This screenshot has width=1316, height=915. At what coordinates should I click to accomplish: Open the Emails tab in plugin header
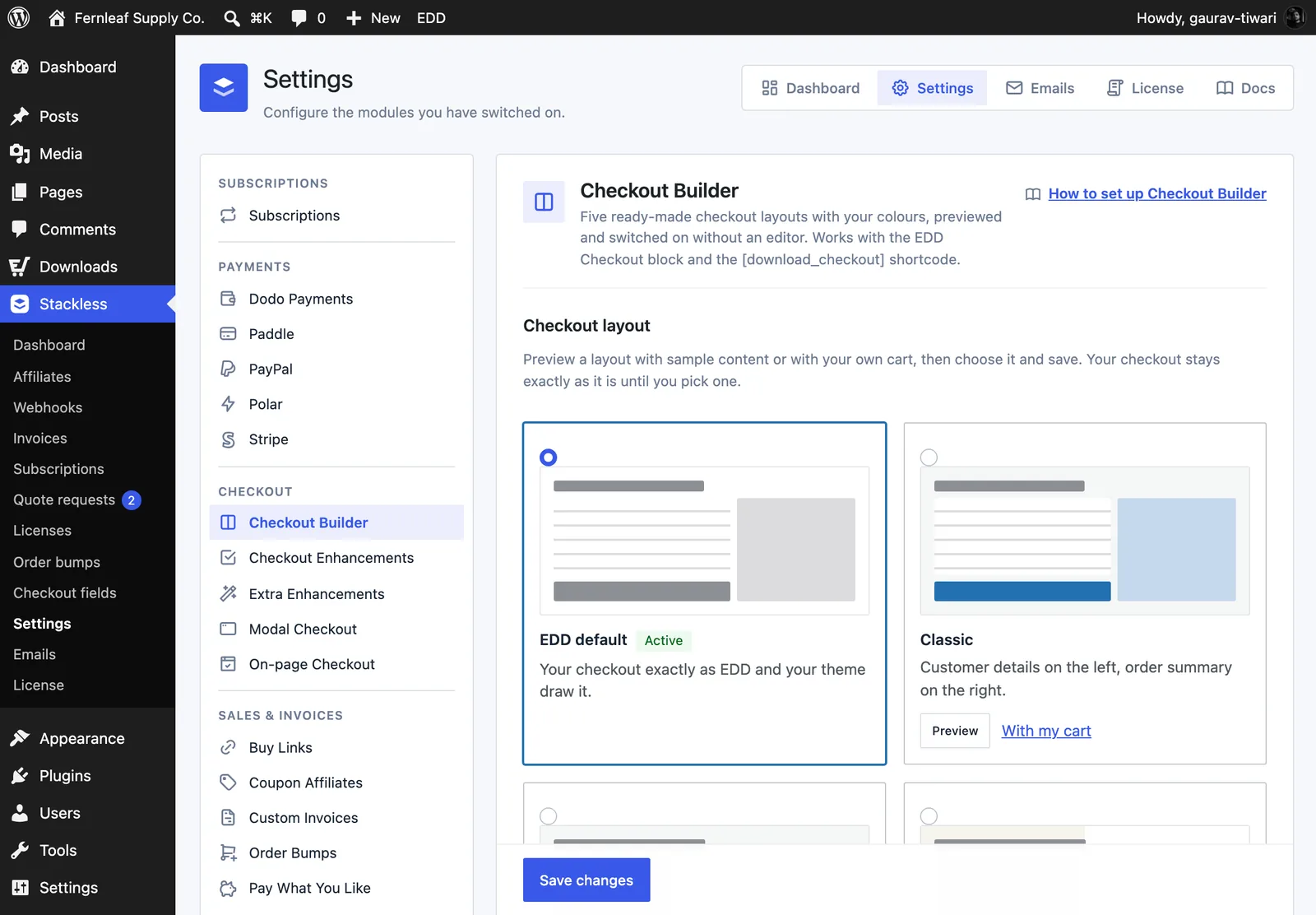click(x=1040, y=88)
